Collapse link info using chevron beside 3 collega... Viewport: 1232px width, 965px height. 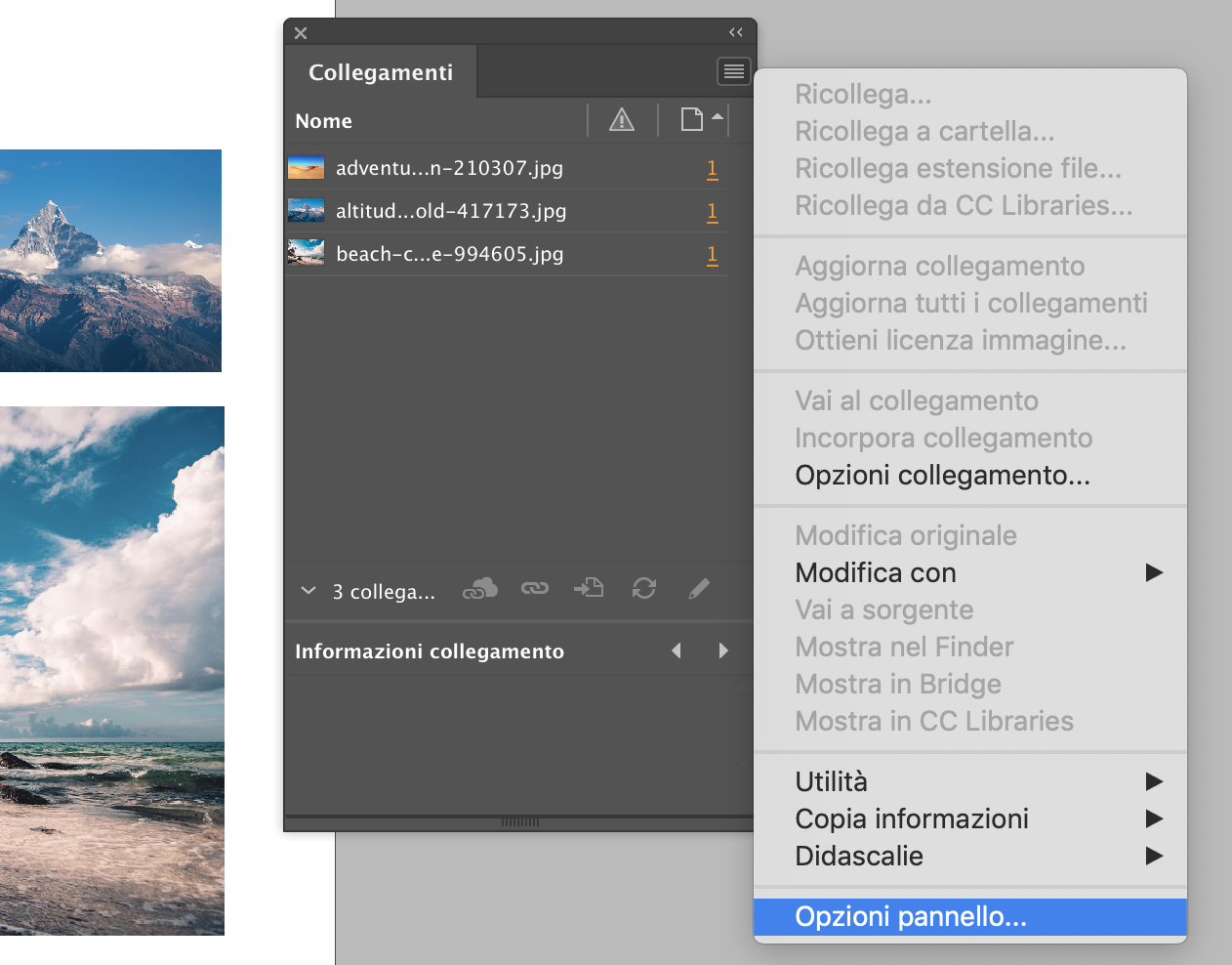click(308, 591)
